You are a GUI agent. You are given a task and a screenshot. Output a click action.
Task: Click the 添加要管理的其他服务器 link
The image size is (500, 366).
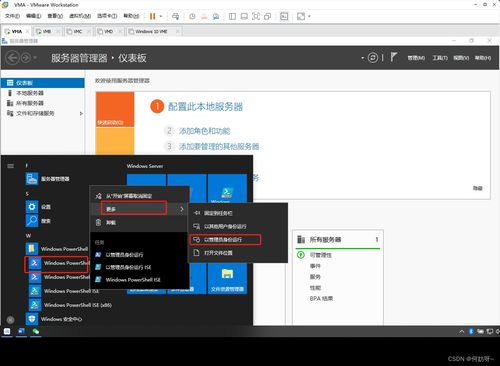pyautogui.click(x=219, y=146)
